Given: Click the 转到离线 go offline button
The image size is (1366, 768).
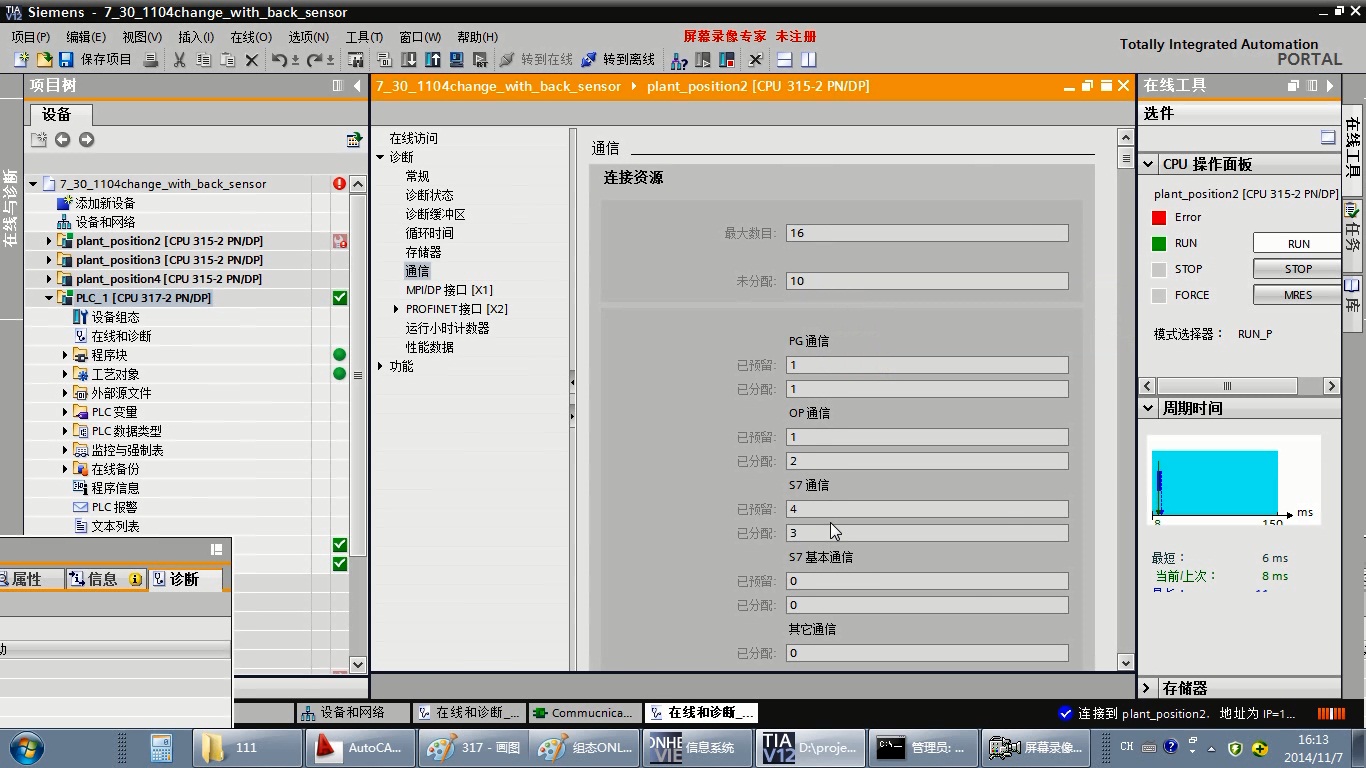Looking at the screenshot, I should 618,60.
